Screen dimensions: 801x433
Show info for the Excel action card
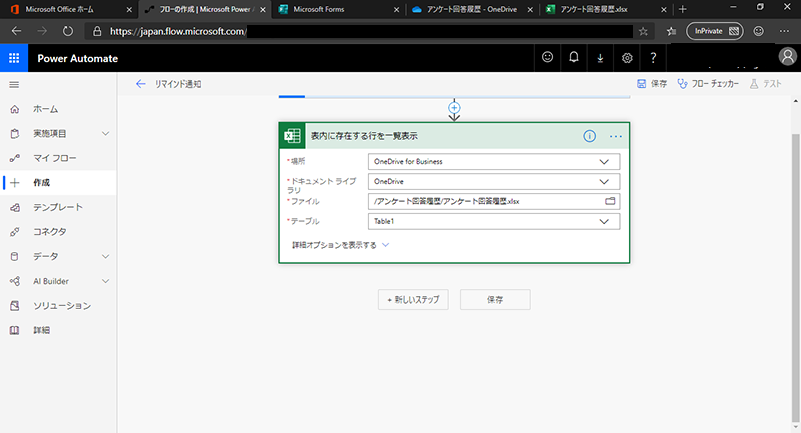click(x=590, y=136)
